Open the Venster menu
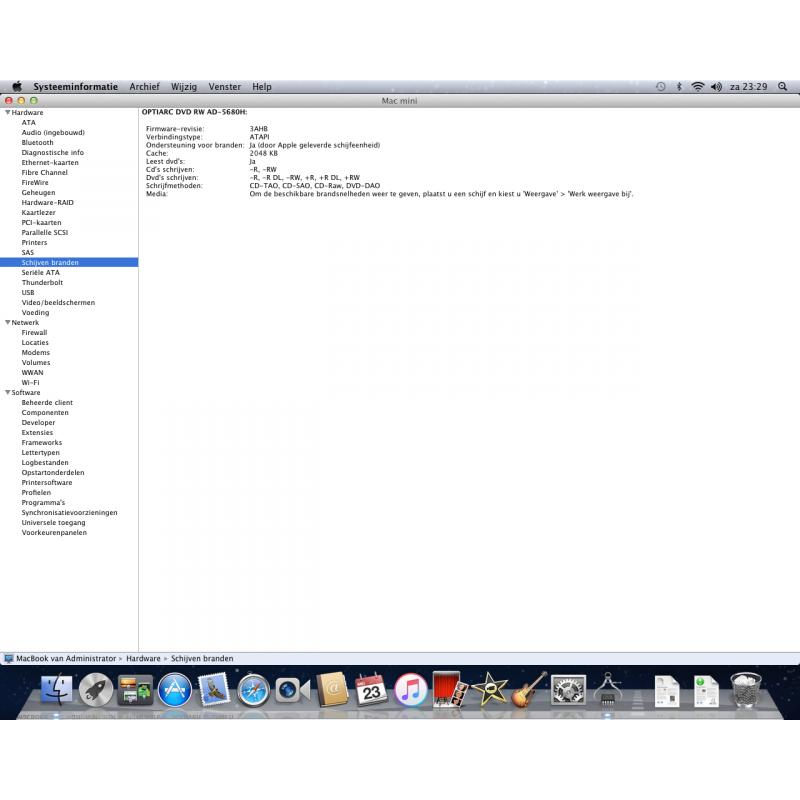Viewport: 800px width, 800px height. [224, 87]
